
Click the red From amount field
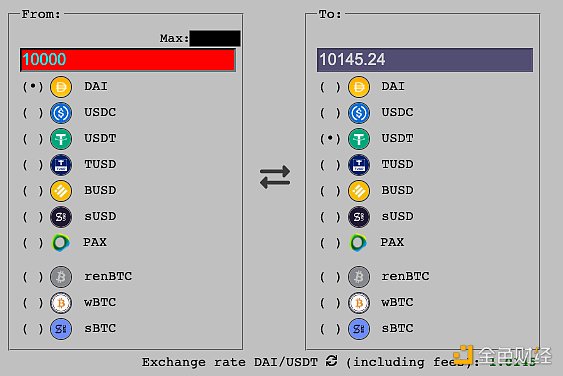[128, 60]
